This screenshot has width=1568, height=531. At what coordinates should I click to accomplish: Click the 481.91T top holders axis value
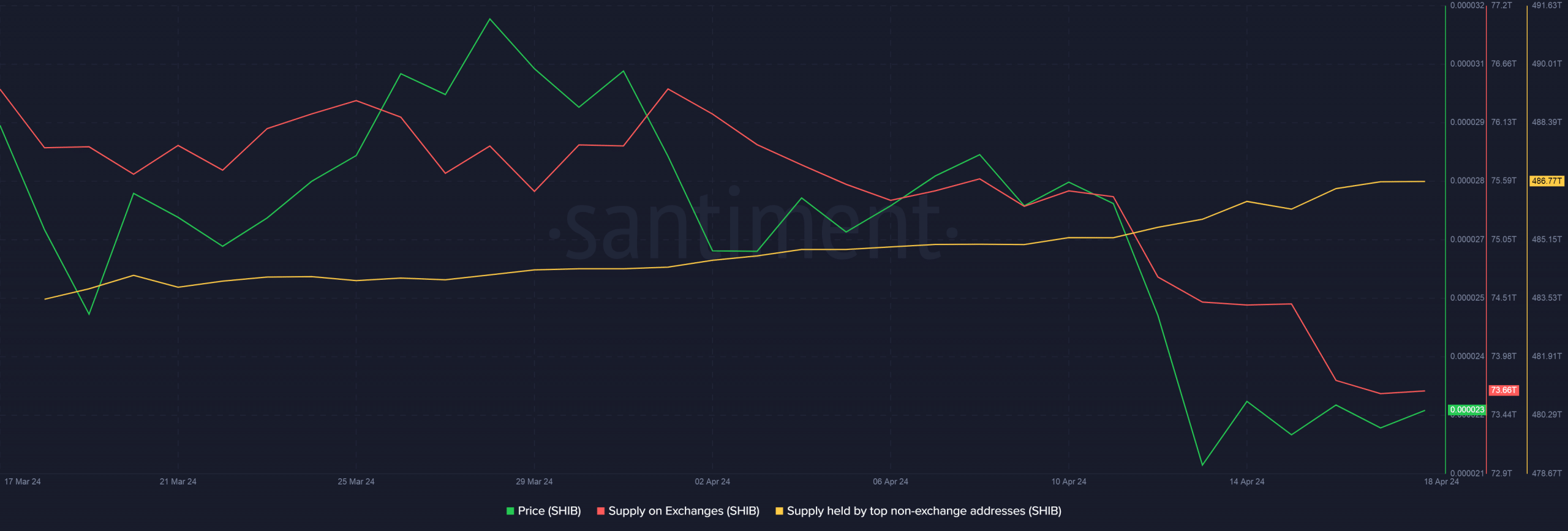tap(1547, 356)
